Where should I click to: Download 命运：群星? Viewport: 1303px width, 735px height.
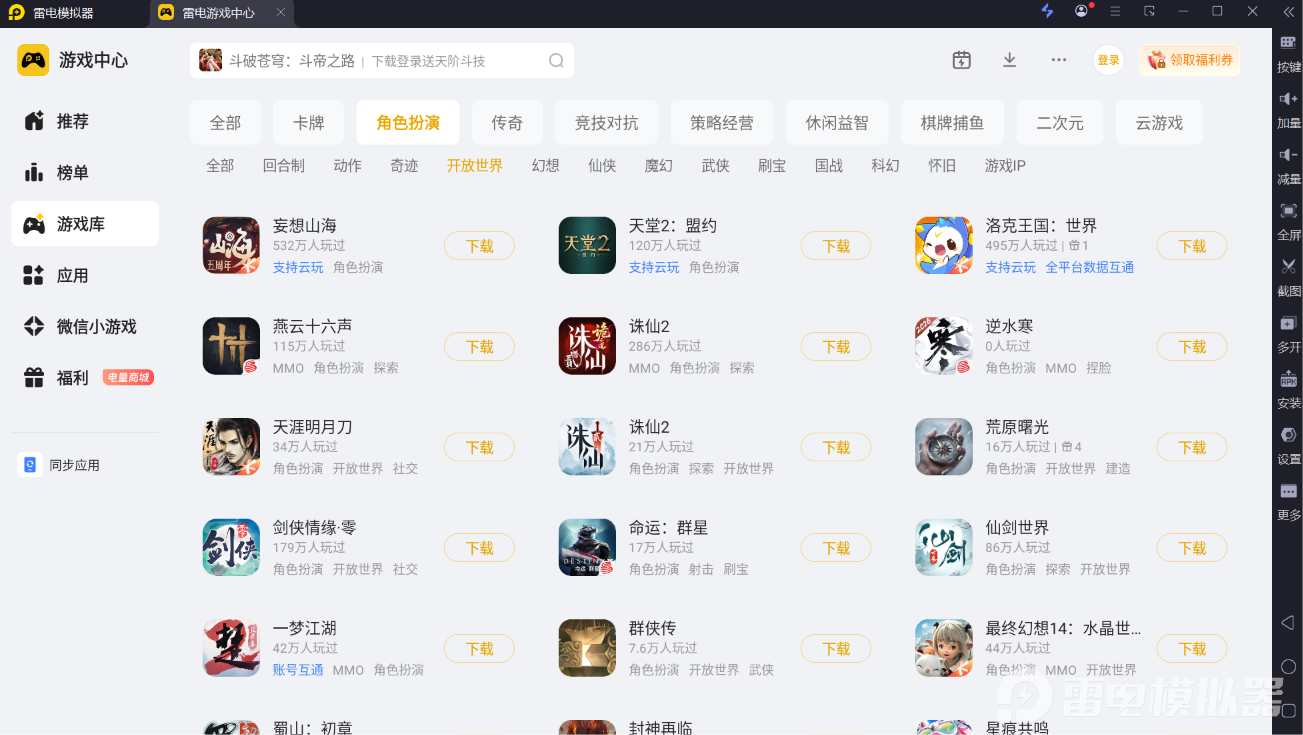pyautogui.click(x=836, y=548)
